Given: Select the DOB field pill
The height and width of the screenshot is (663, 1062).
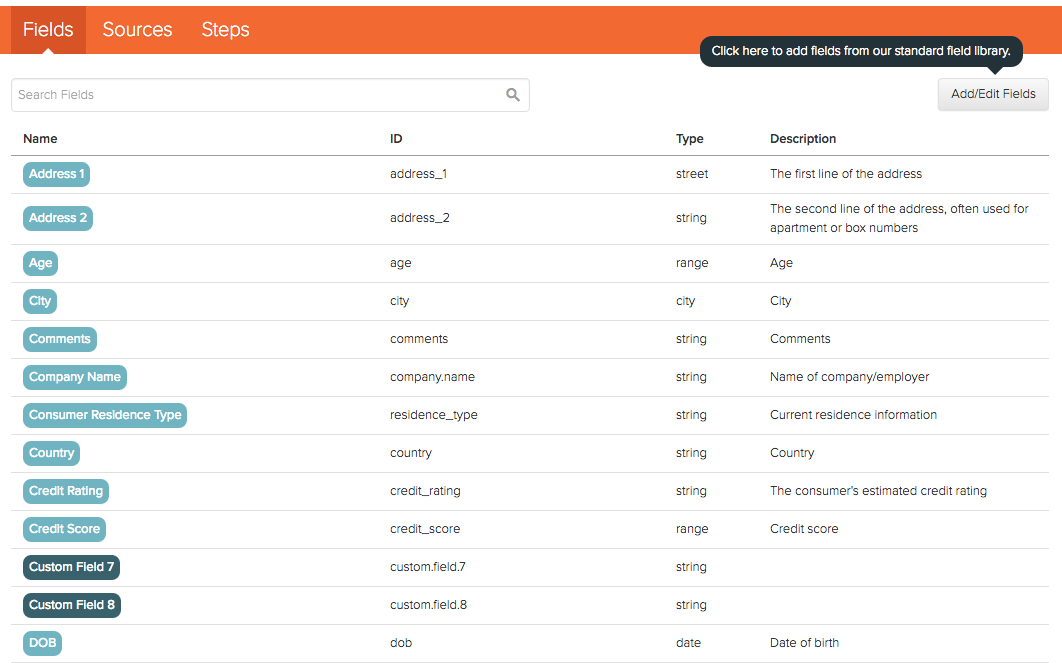Looking at the screenshot, I should coord(42,643).
